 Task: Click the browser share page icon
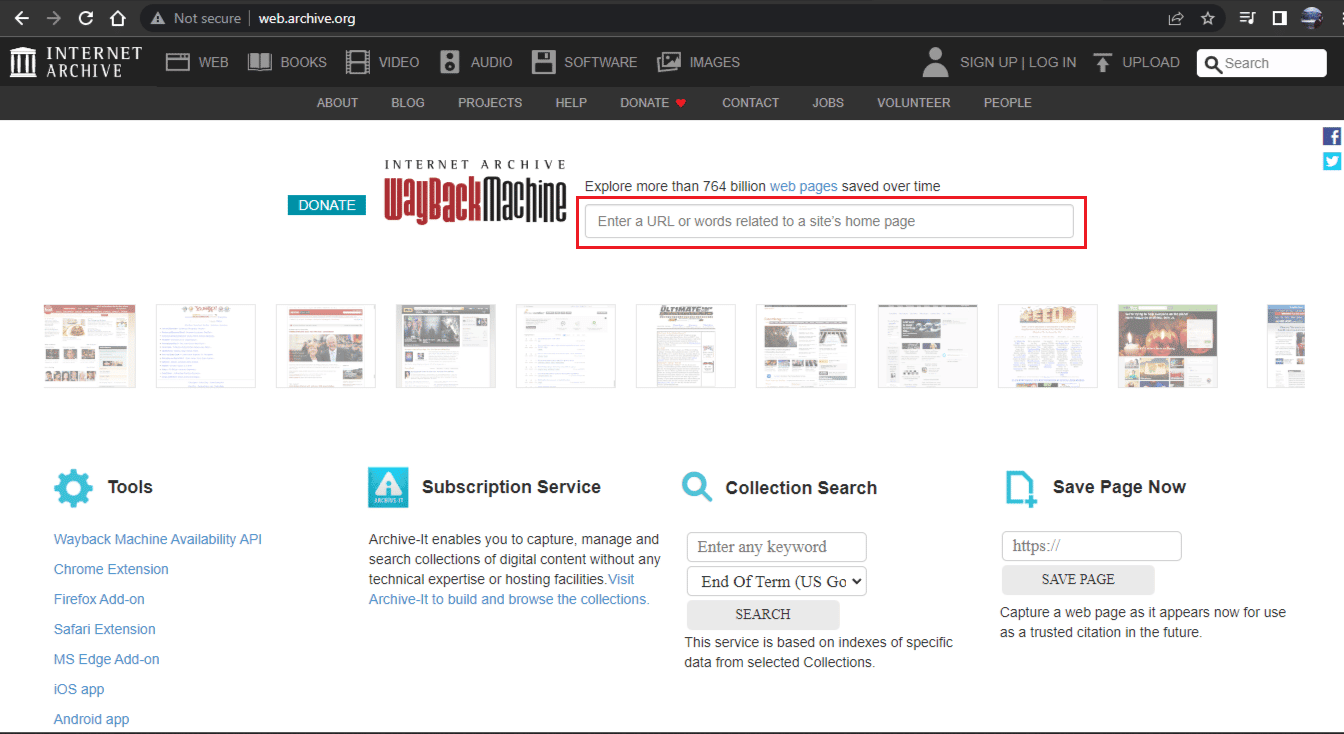click(1176, 18)
